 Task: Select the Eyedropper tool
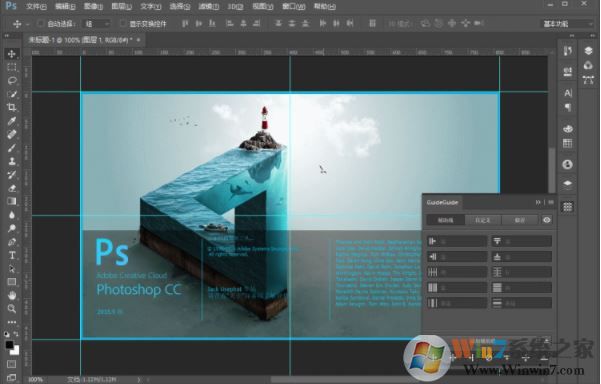[x=12, y=121]
